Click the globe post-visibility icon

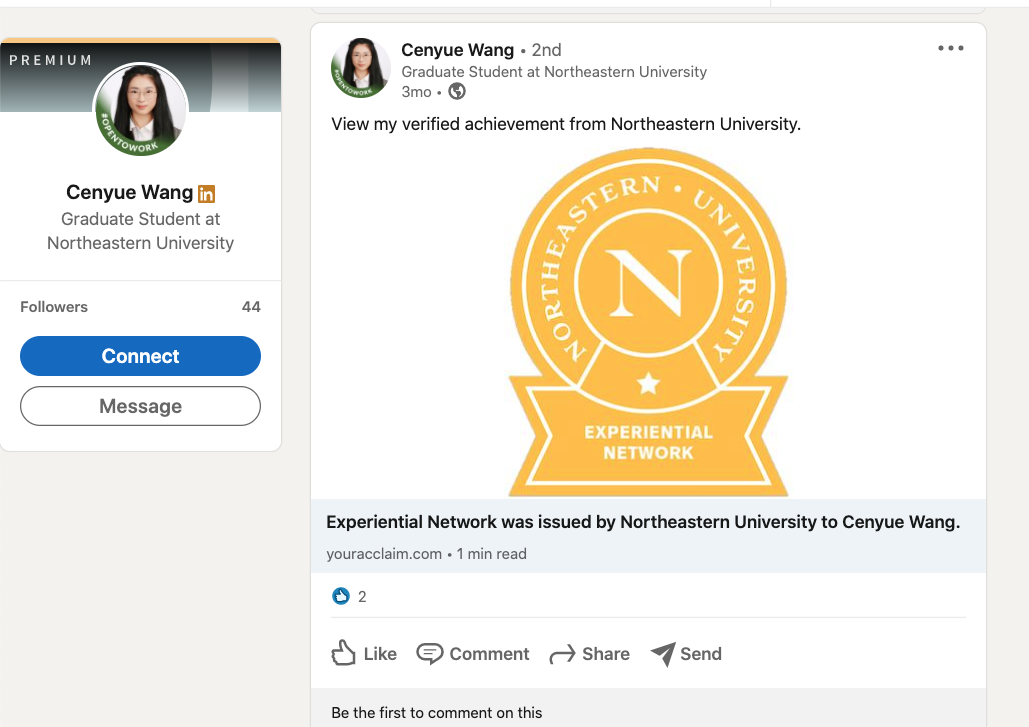click(457, 91)
